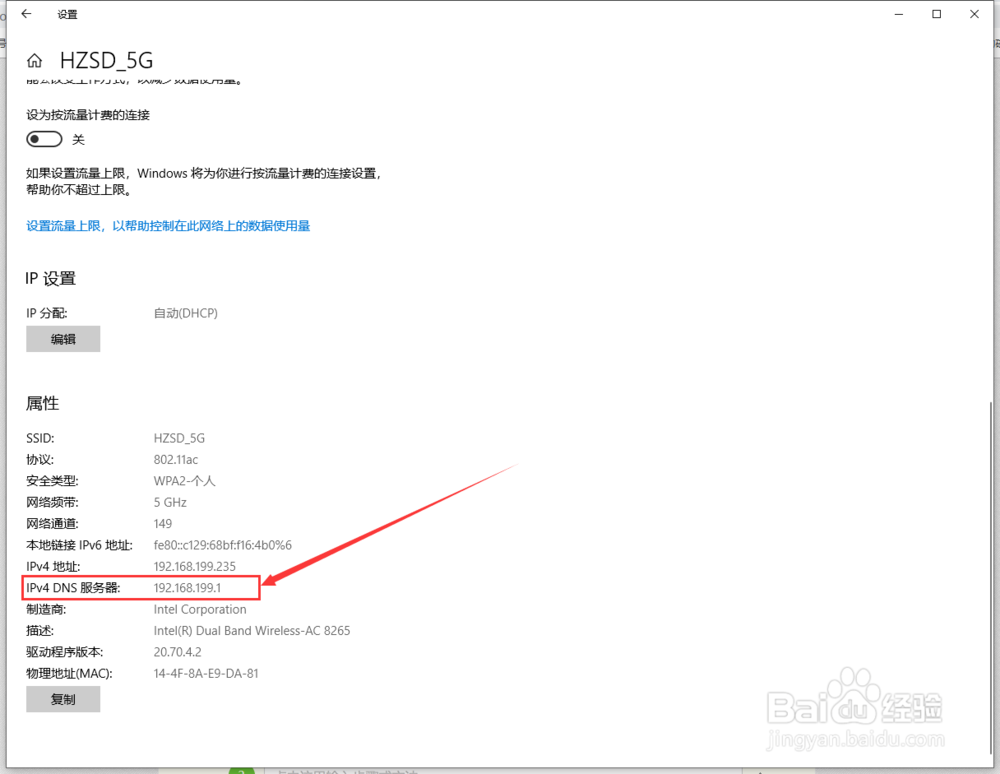The width and height of the screenshot is (1000, 774).
Task: Click the 复制 button to copy properties
Action: point(63,699)
